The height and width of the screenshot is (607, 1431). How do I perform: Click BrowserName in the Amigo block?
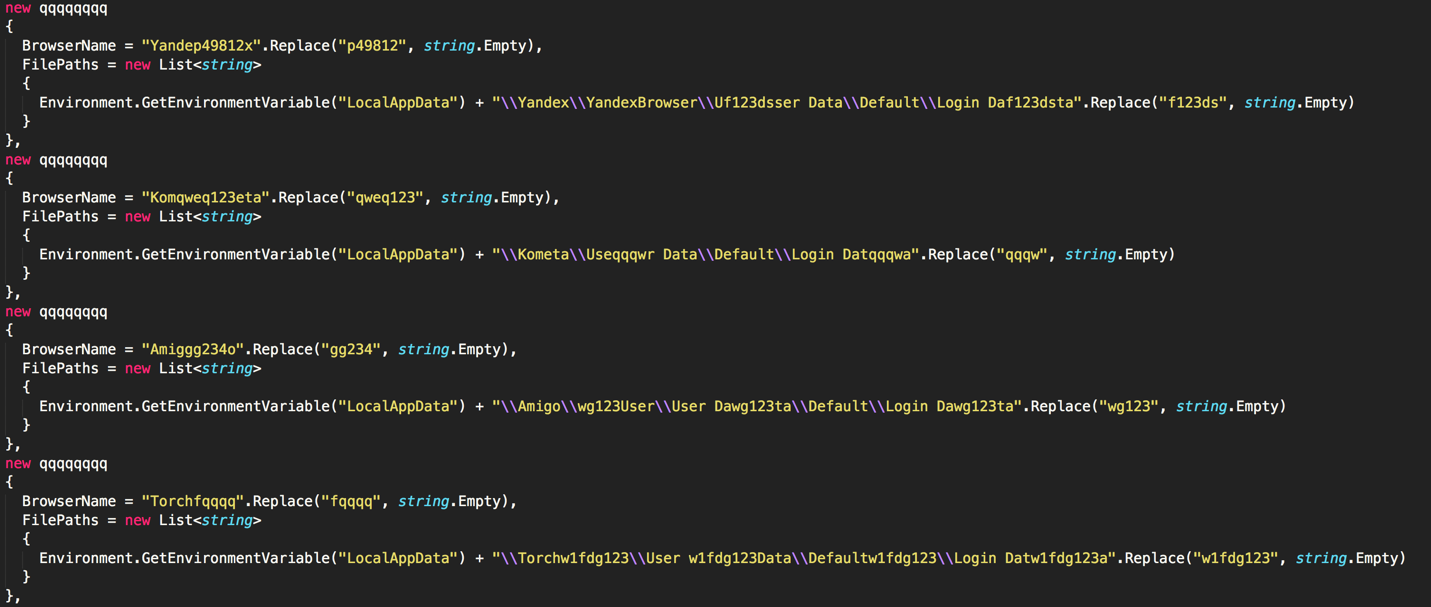[69, 350]
